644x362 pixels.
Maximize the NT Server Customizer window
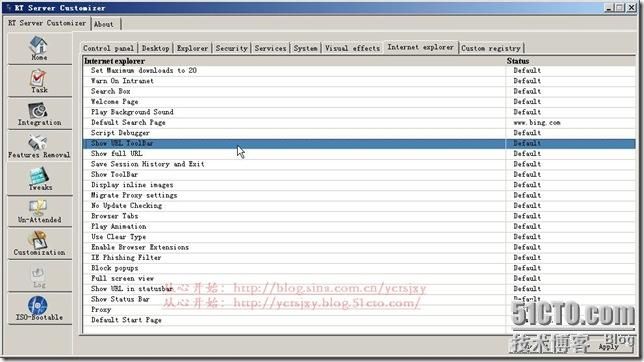620,7
